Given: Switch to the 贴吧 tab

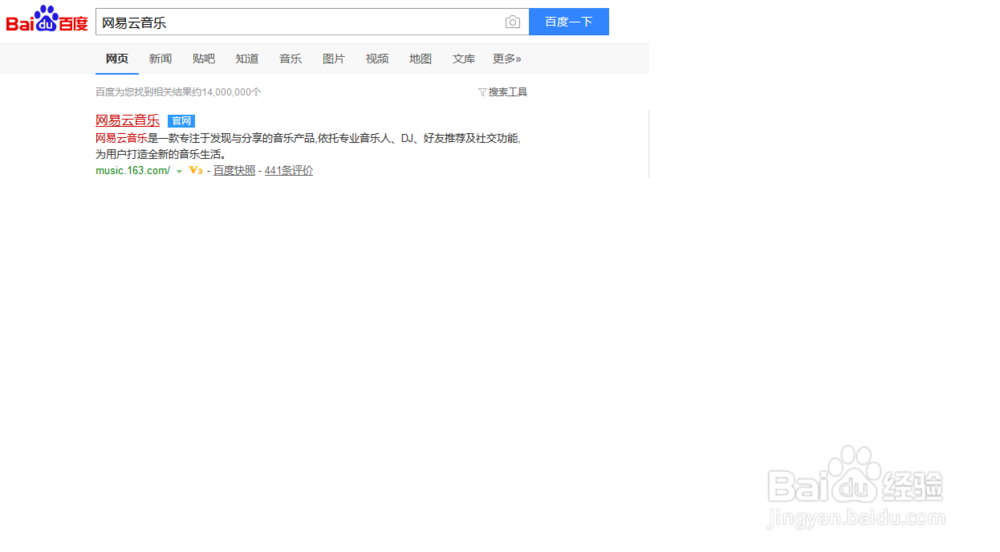Looking at the screenshot, I should (203, 59).
